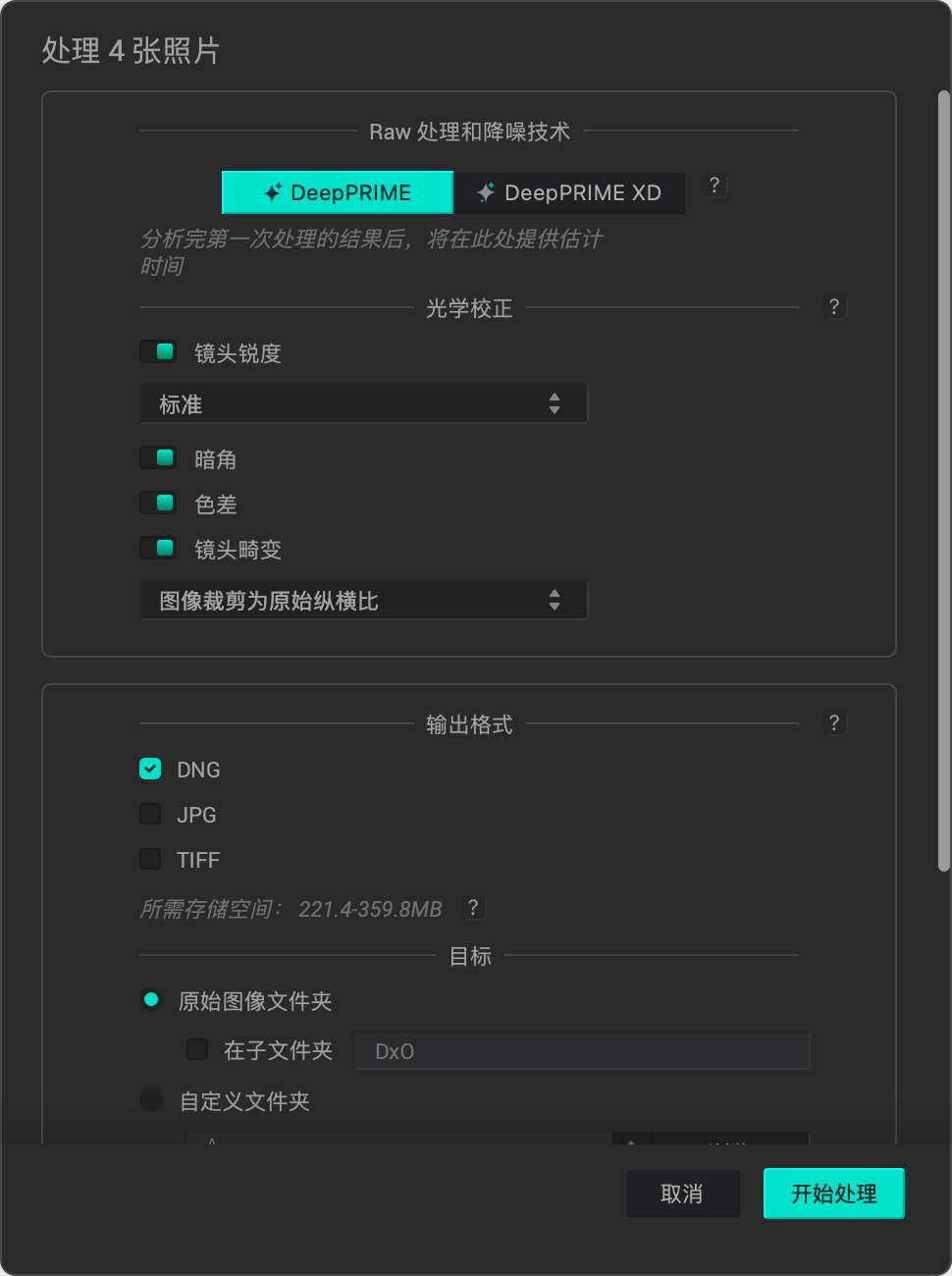The image size is (952, 1276).
Task: Click the 输出格式 section heading
Action: 469,724
